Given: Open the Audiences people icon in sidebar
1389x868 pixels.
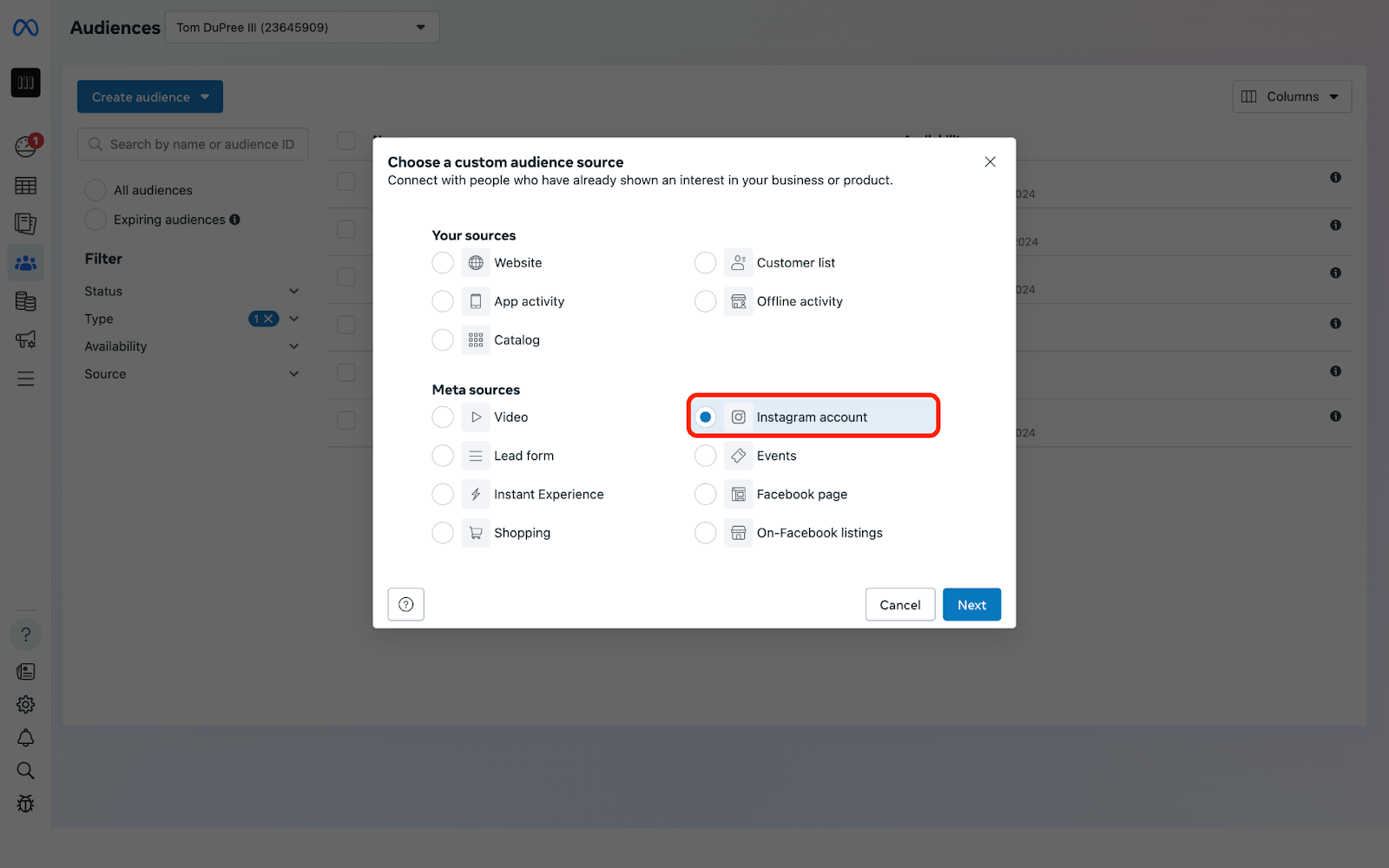Looking at the screenshot, I should pyautogui.click(x=25, y=262).
